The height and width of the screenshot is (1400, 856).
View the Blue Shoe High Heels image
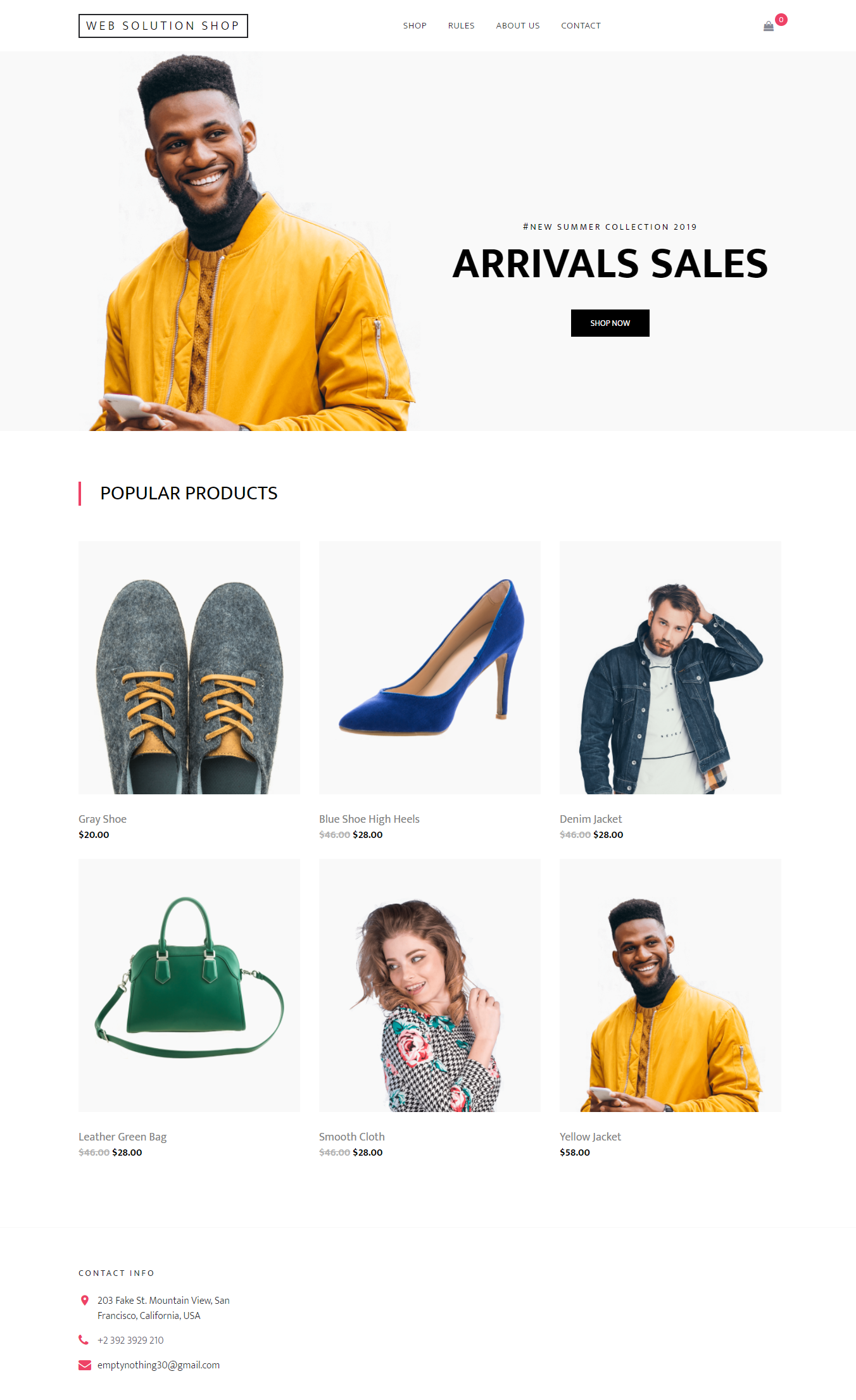(430, 667)
